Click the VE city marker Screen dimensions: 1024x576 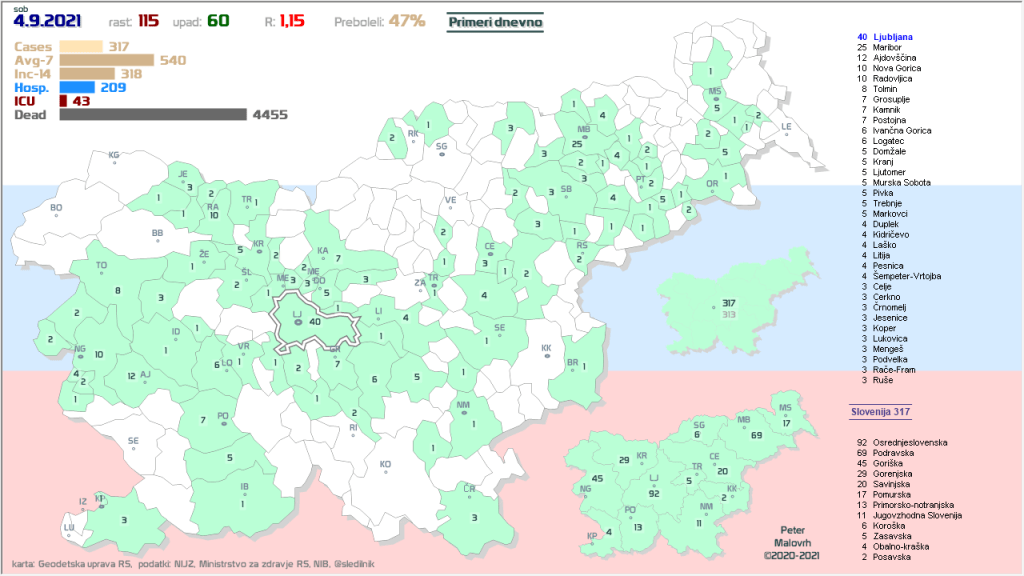point(450,205)
